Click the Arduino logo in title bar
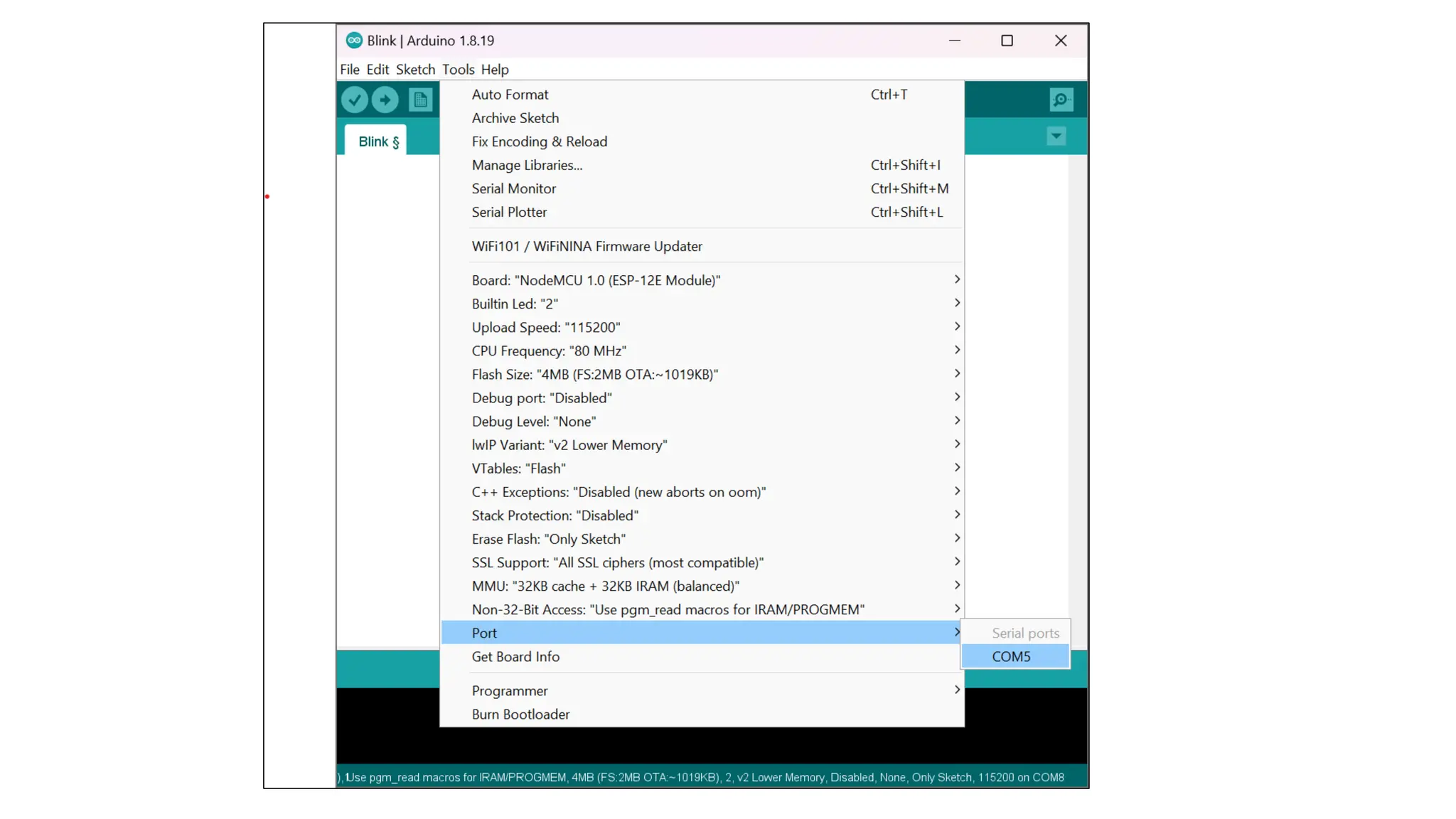1456x819 pixels. pyautogui.click(x=353, y=41)
